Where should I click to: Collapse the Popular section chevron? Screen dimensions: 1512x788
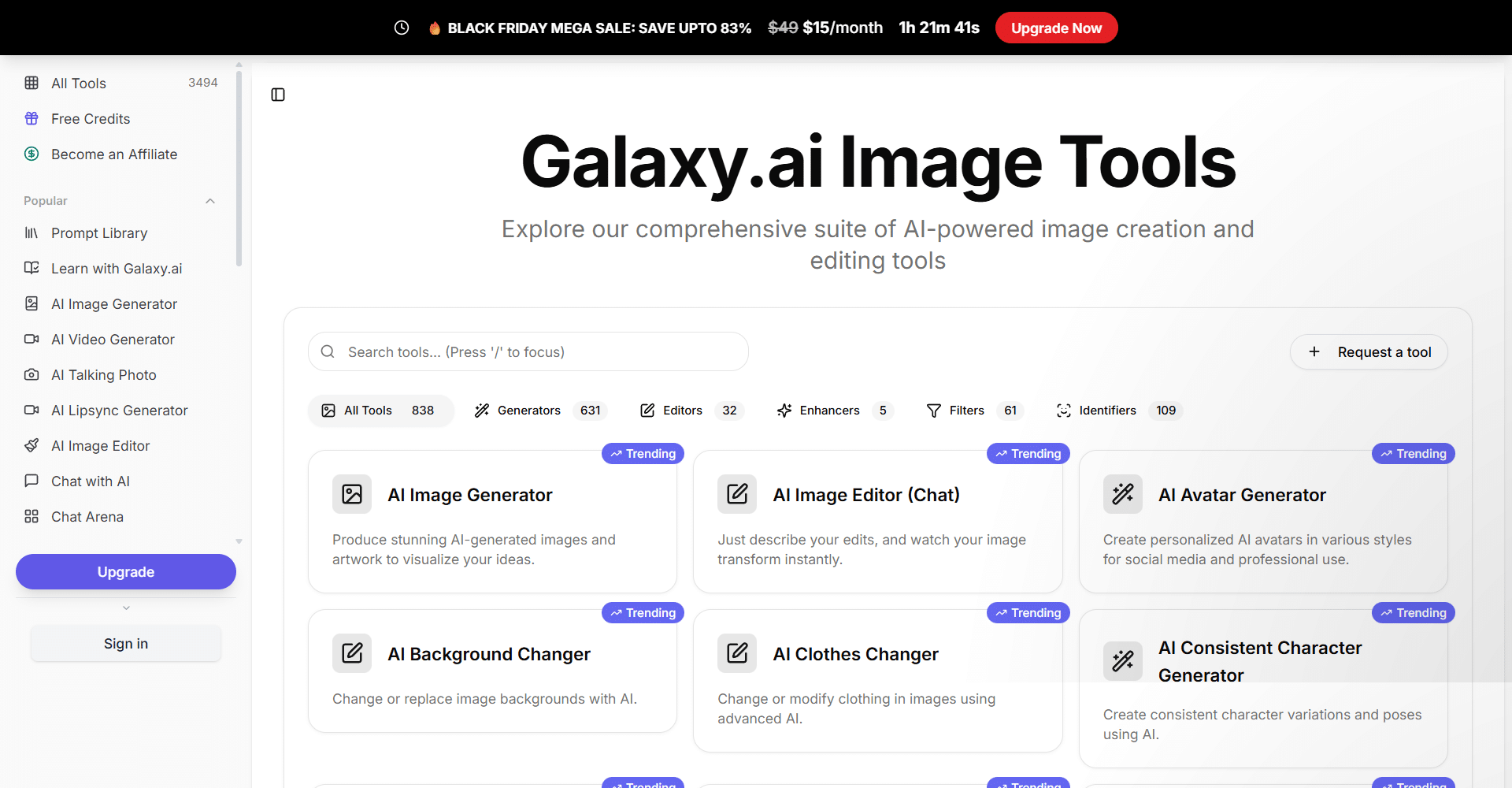[210, 201]
